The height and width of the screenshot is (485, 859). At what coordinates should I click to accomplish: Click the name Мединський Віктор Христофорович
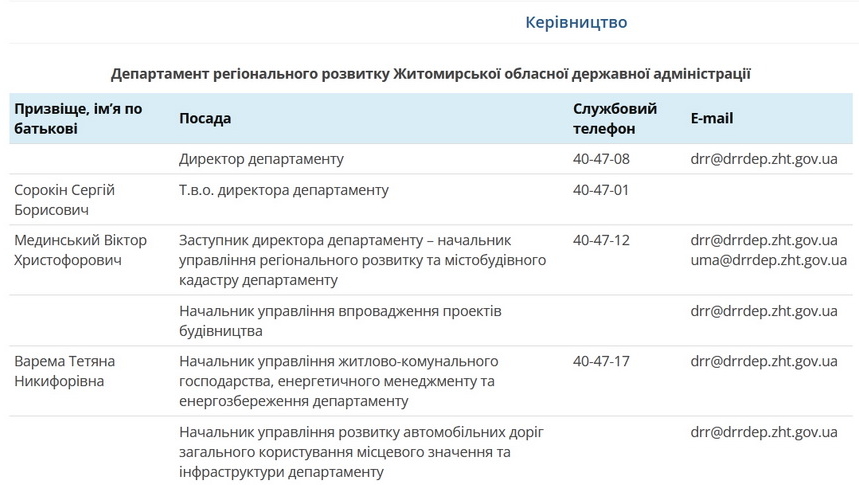[80, 250]
